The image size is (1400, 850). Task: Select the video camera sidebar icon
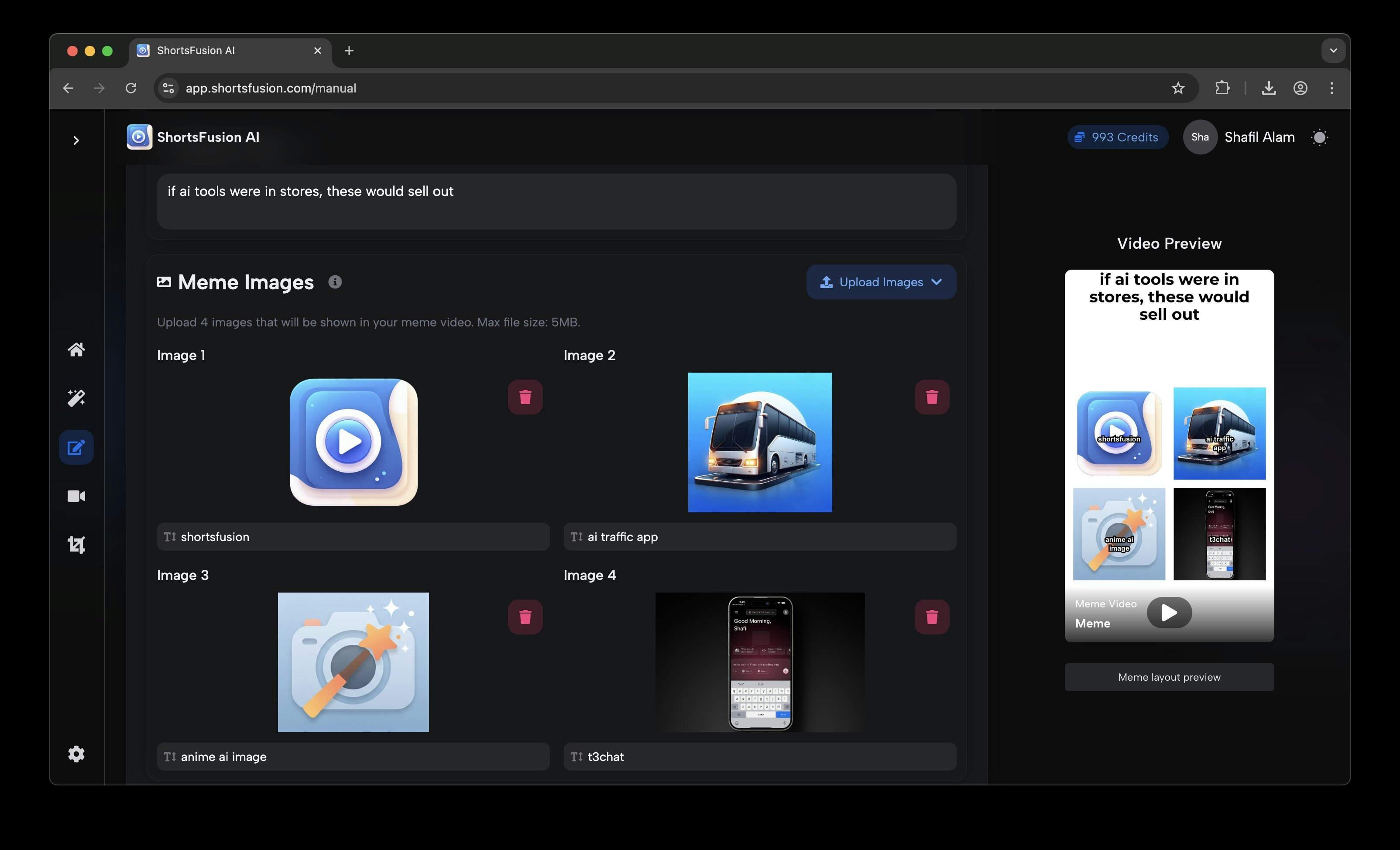[x=76, y=496]
